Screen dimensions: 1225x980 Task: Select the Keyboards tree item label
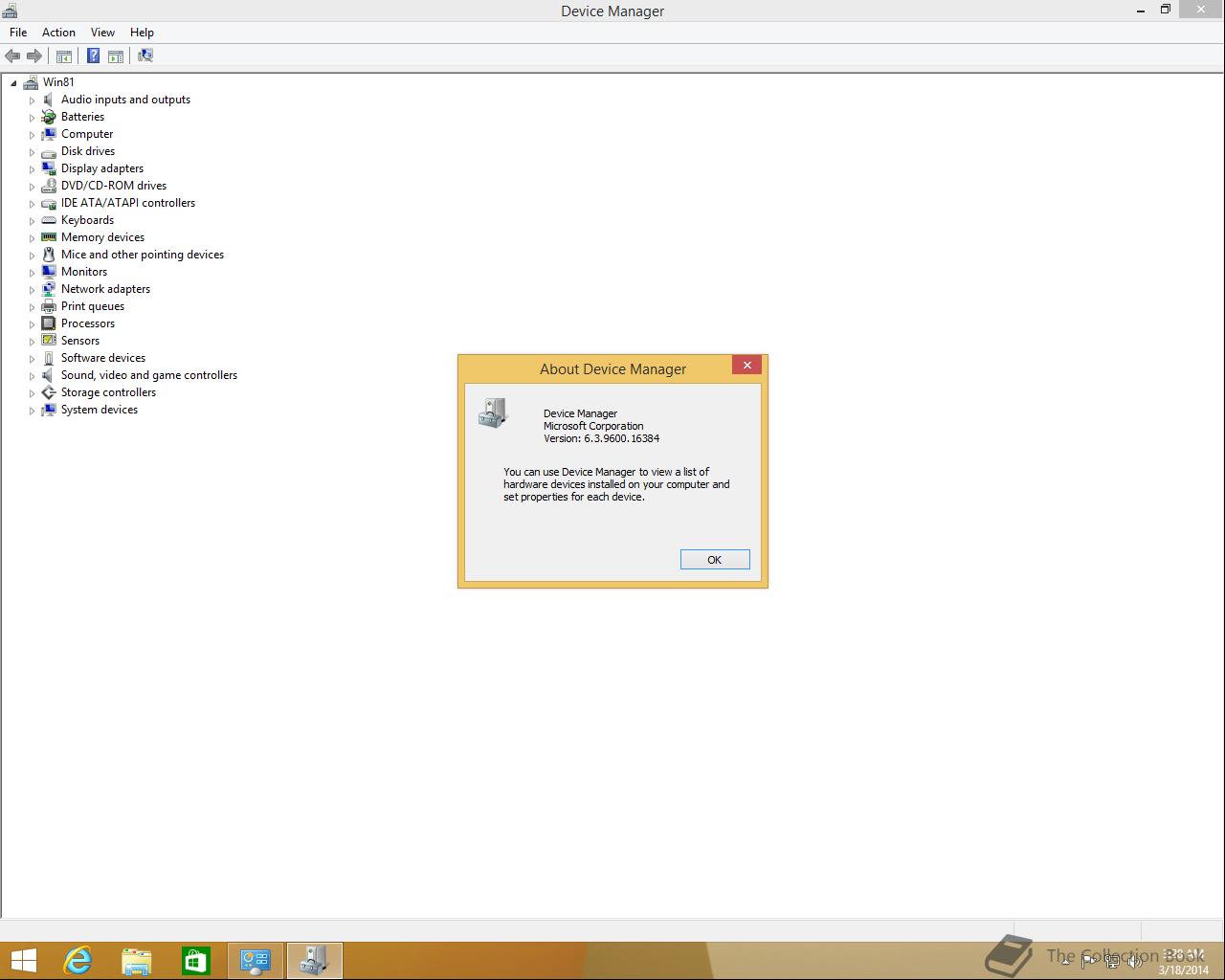pyautogui.click(x=87, y=220)
